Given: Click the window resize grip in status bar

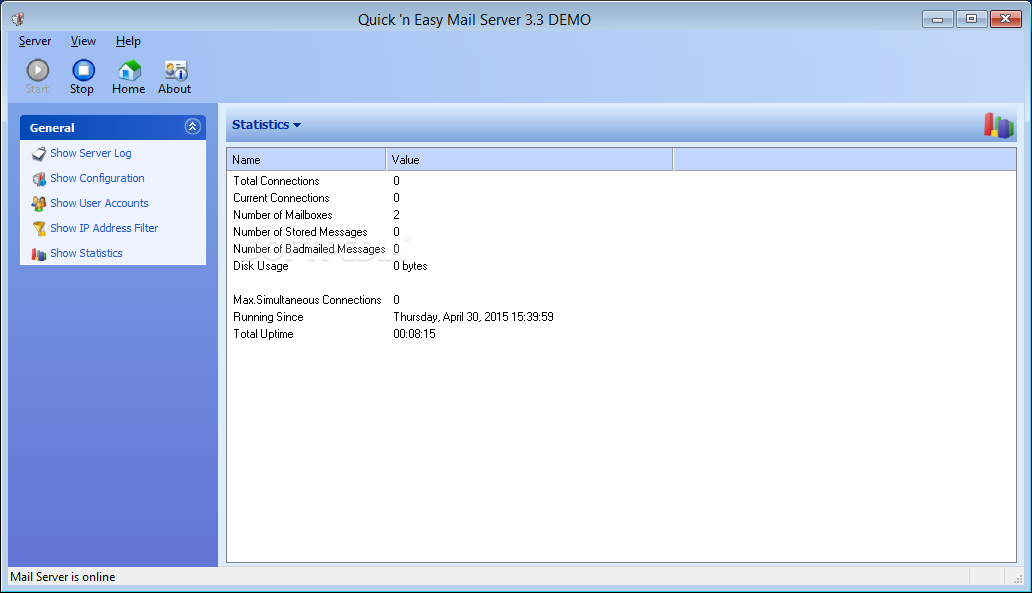Looking at the screenshot, I should [x=1017, y=578].
